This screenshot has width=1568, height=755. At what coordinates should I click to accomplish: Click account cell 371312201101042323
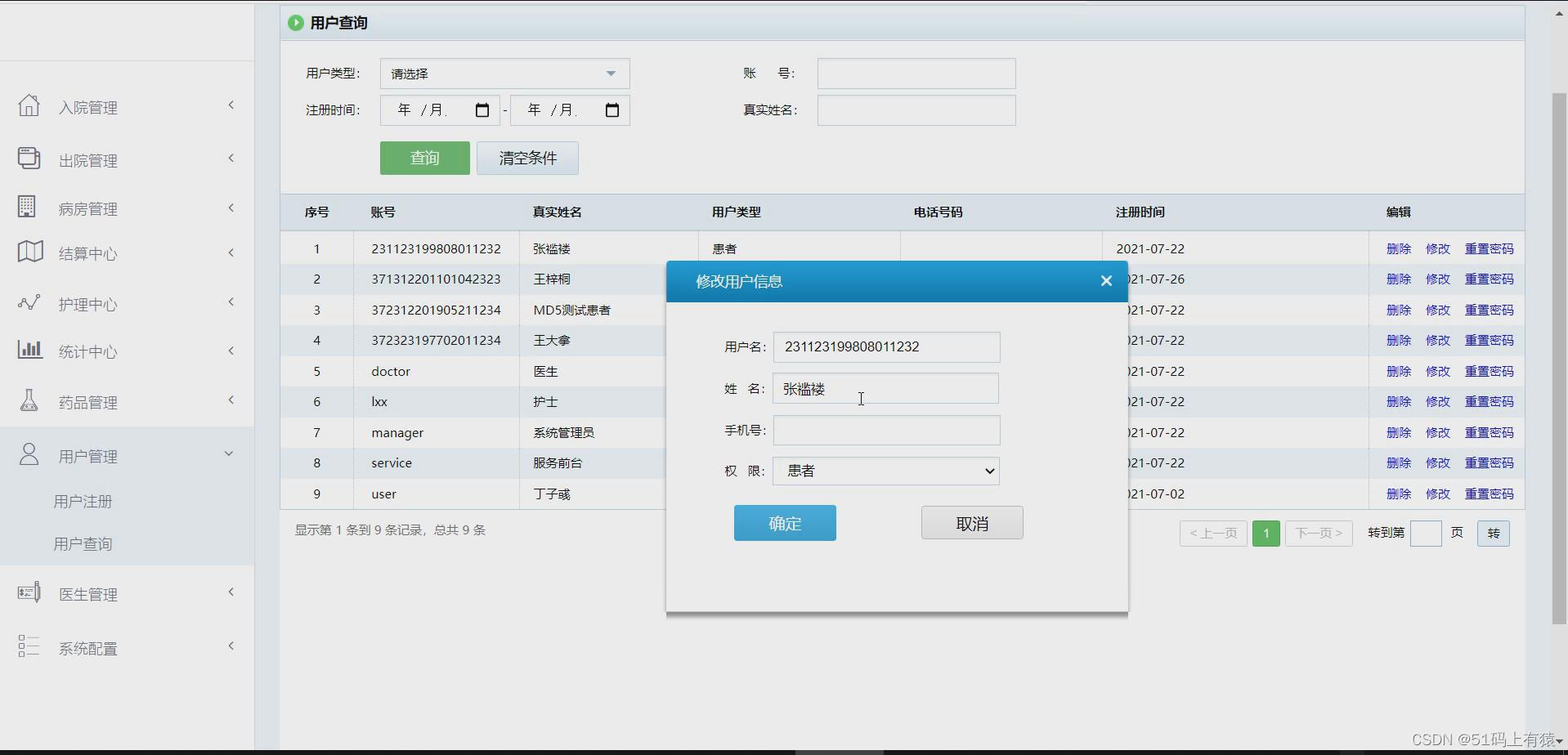pyautogui.click(x=436, y=279)
